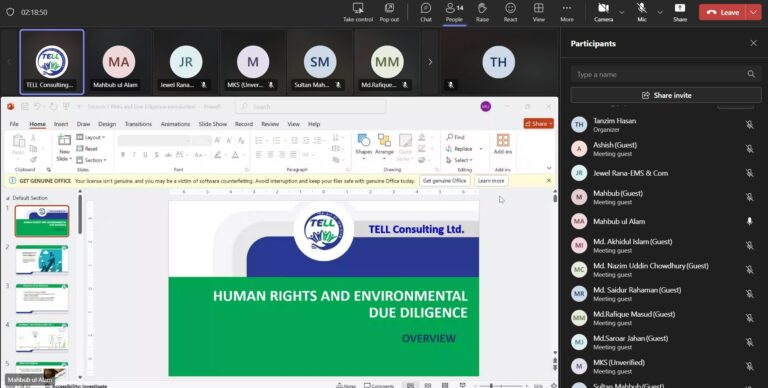Click the Take control icon
Image resolution: width=768 pixels, height=388 pixels.
tap(358, 8)
